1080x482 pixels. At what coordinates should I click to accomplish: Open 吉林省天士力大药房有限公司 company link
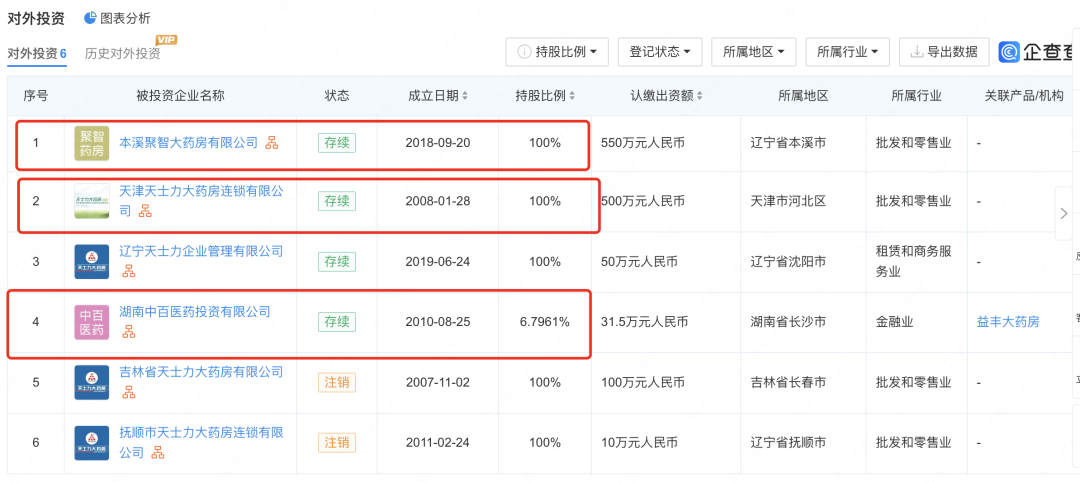pyautogui.click(x=201, y=372)
